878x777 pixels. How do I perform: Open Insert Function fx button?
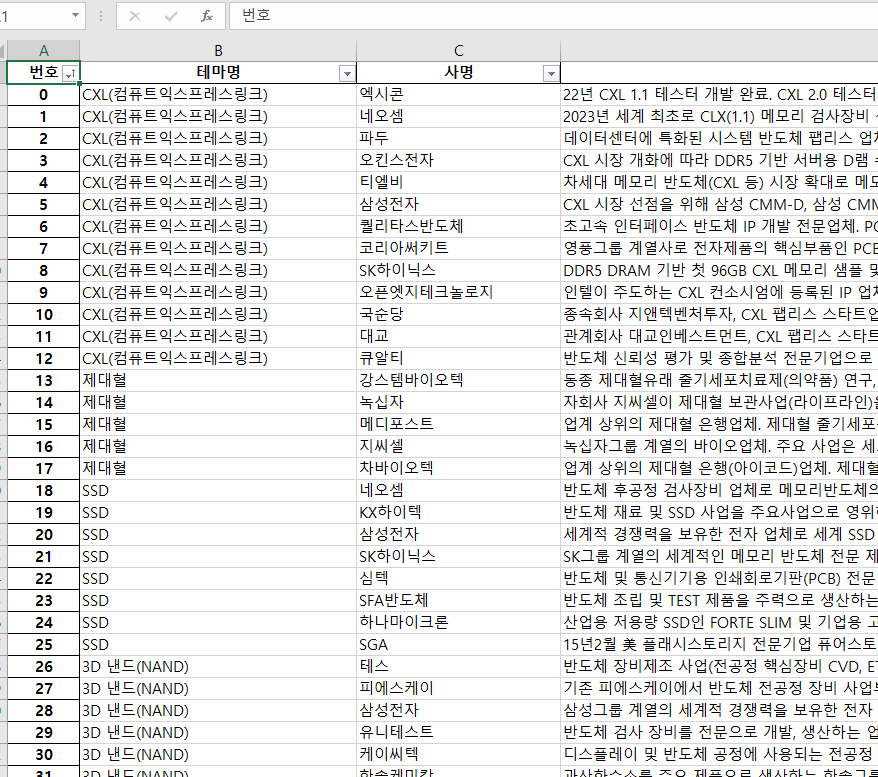pos(207,16)
